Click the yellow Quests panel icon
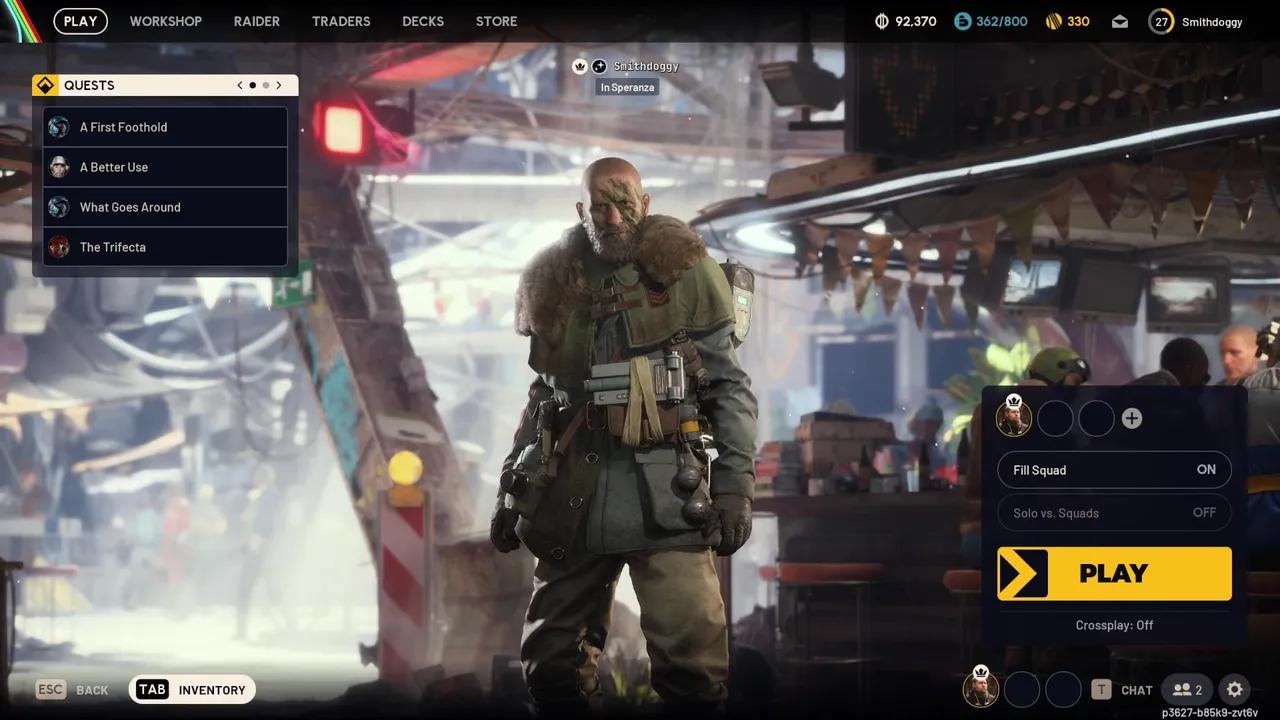 pos(44,85)
